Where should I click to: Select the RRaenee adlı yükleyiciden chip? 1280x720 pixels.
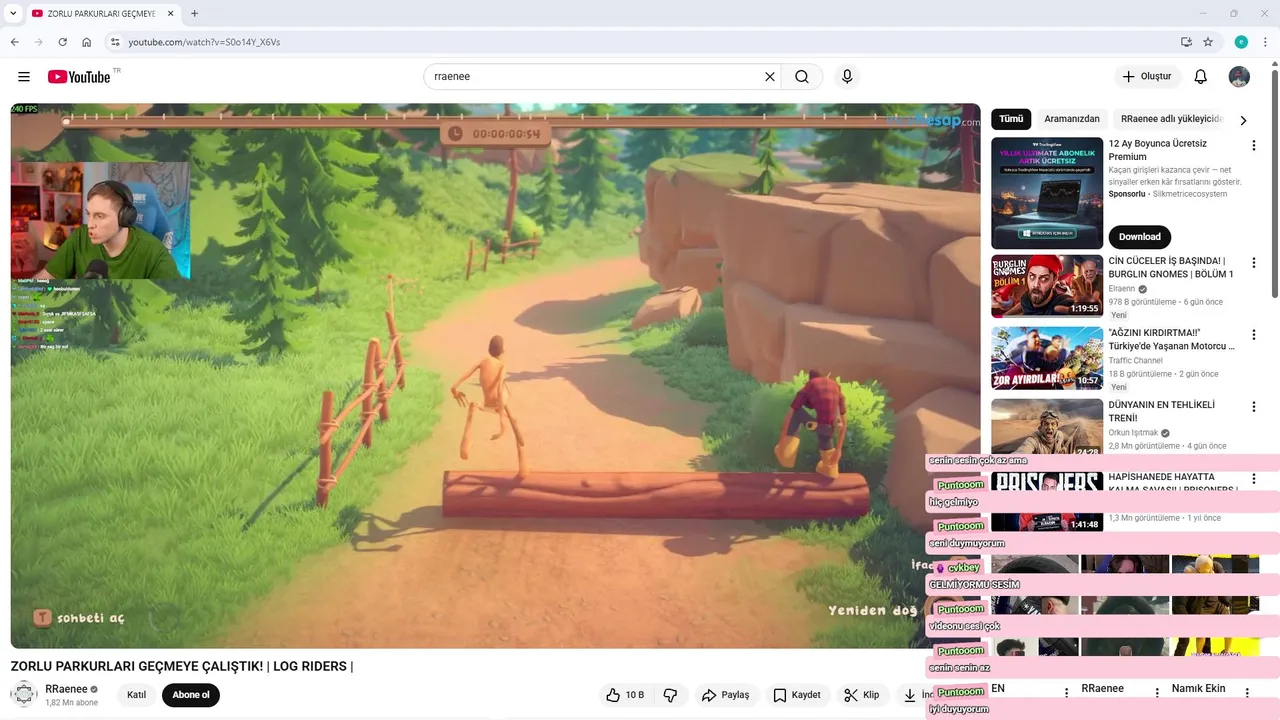1172,119
